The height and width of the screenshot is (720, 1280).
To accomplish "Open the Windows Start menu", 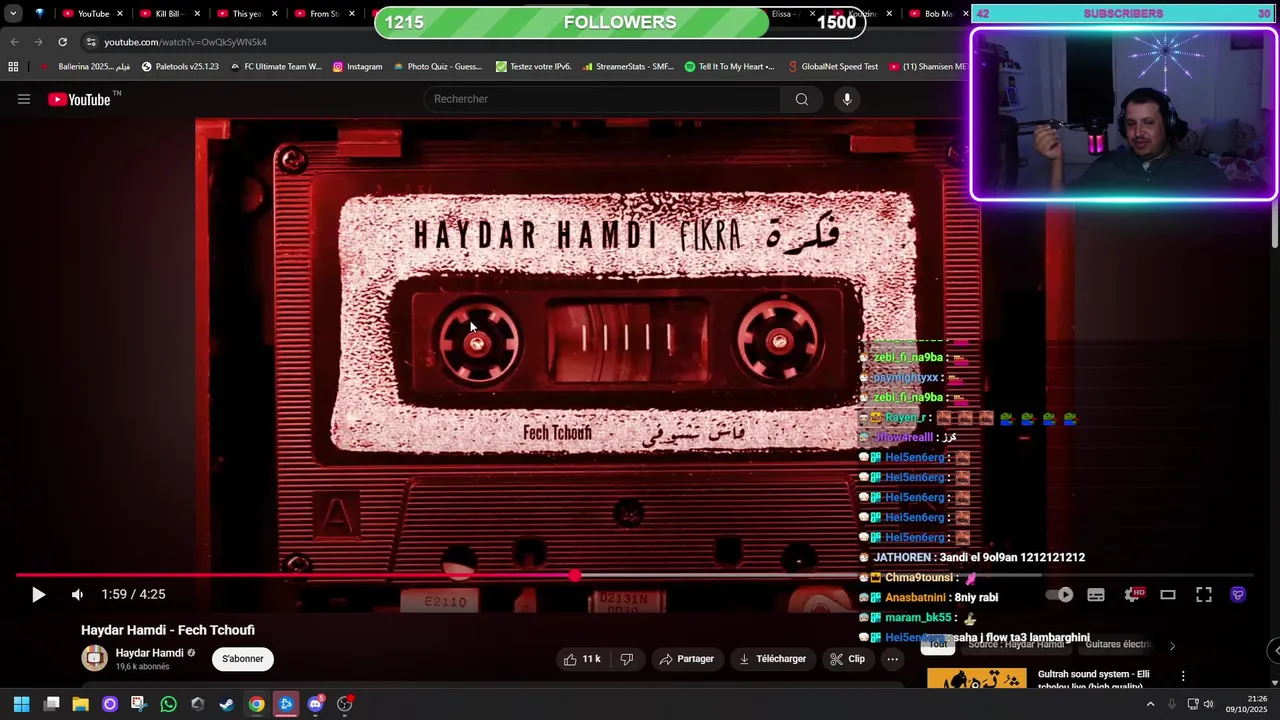I will [21, 704].
